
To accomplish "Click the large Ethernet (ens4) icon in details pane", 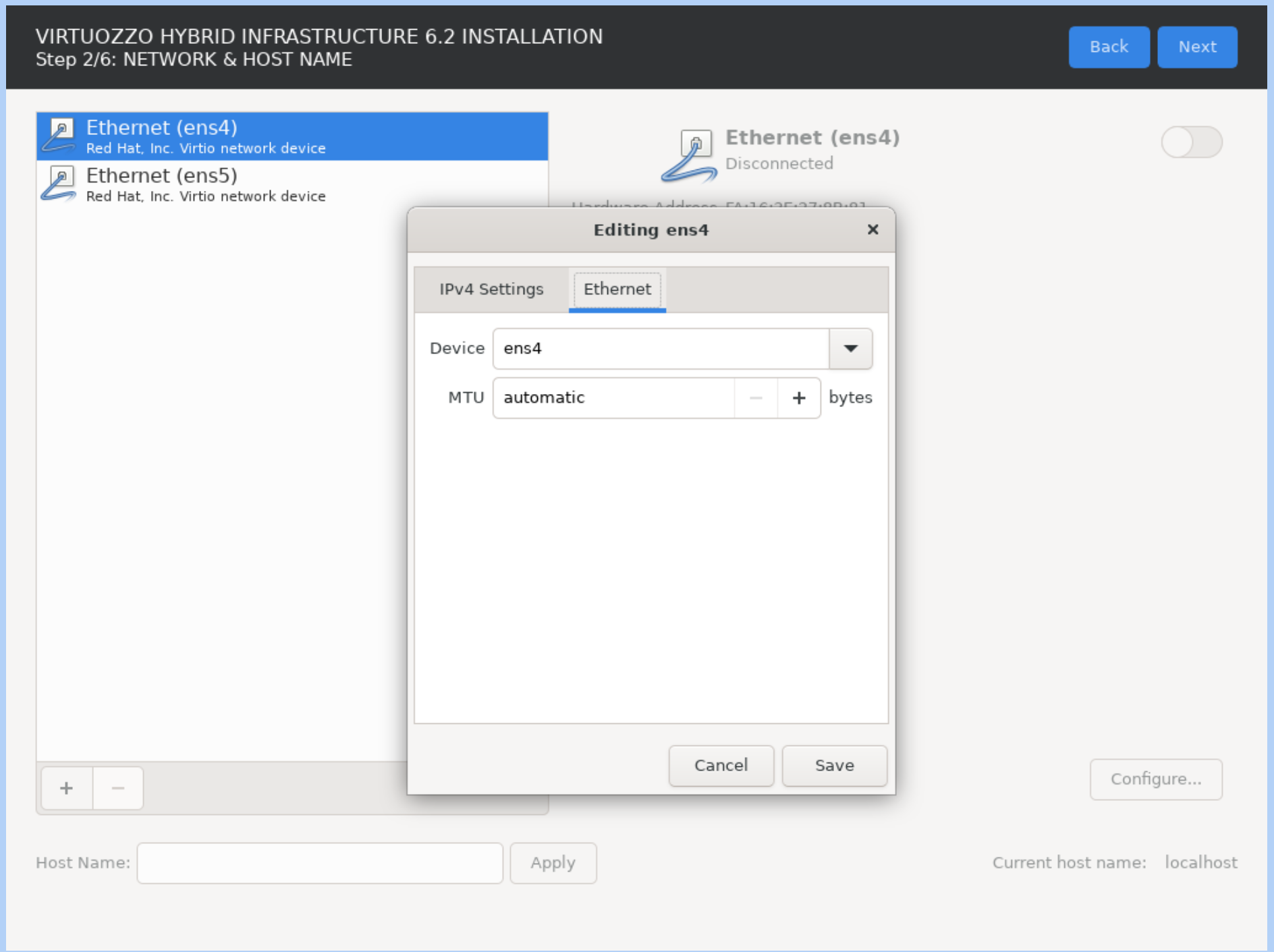I will coord(689,156).
